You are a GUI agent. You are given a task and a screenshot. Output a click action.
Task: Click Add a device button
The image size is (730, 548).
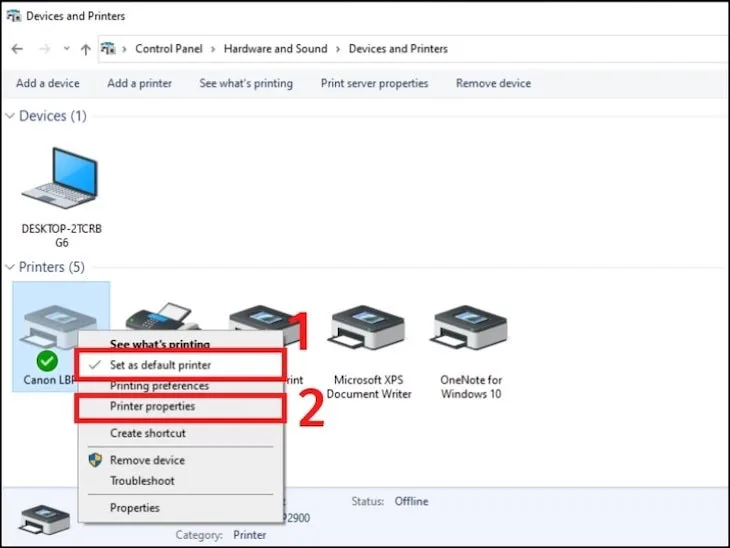coord(47,83)
